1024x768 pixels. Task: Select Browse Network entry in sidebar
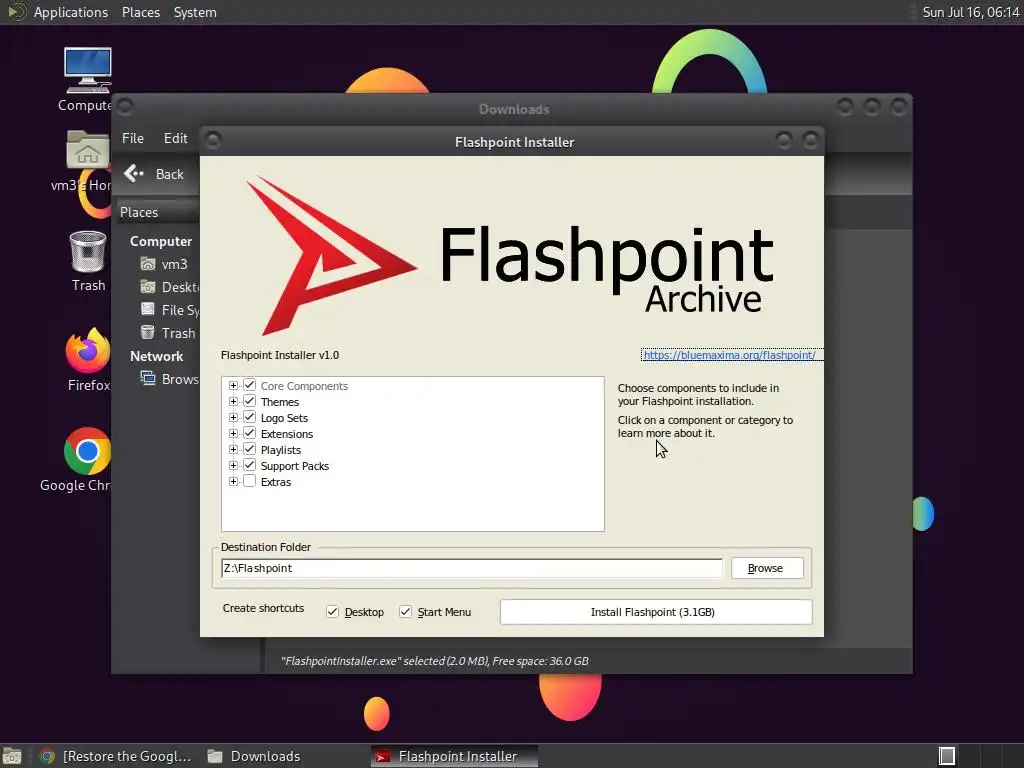click(x=168, y=379)
